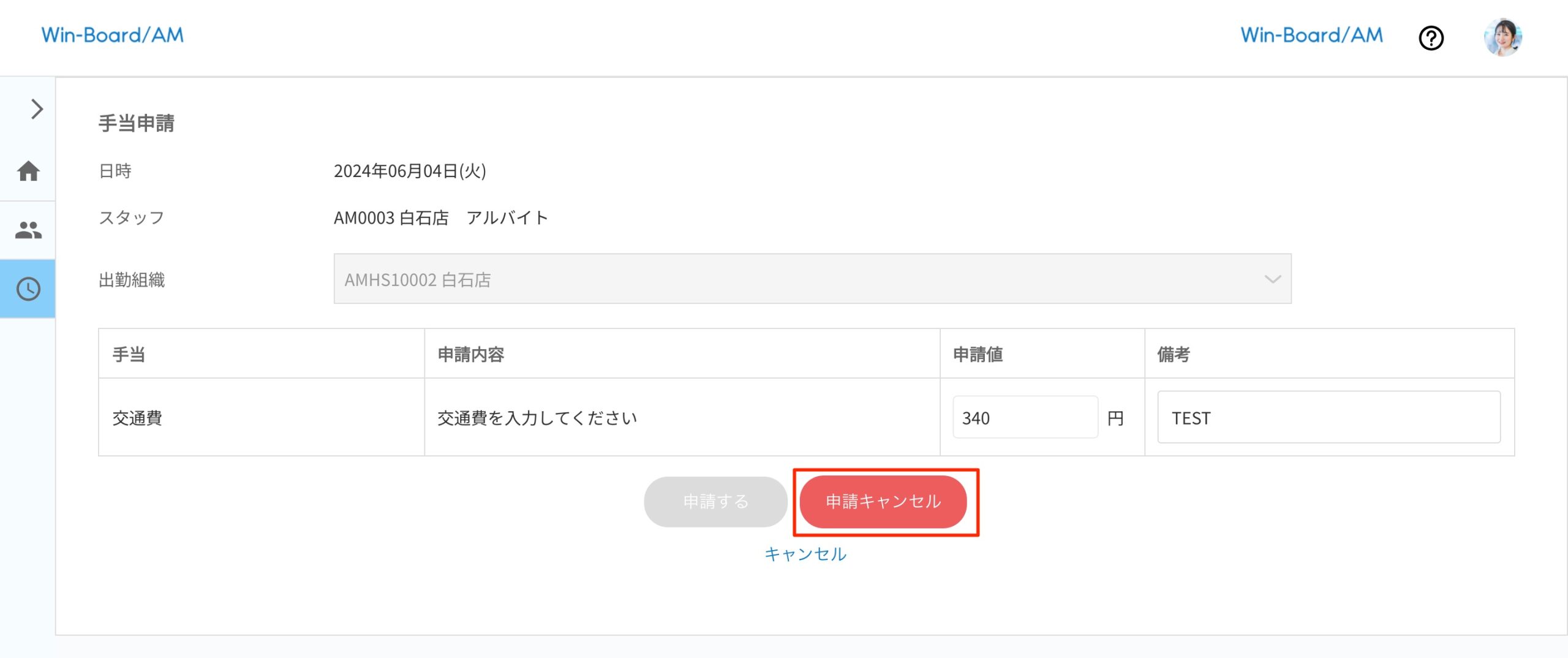1568x658 pixels.
Task: Expand the AMHS10002 白石店 selector chevron
Action: [1275, 279]
